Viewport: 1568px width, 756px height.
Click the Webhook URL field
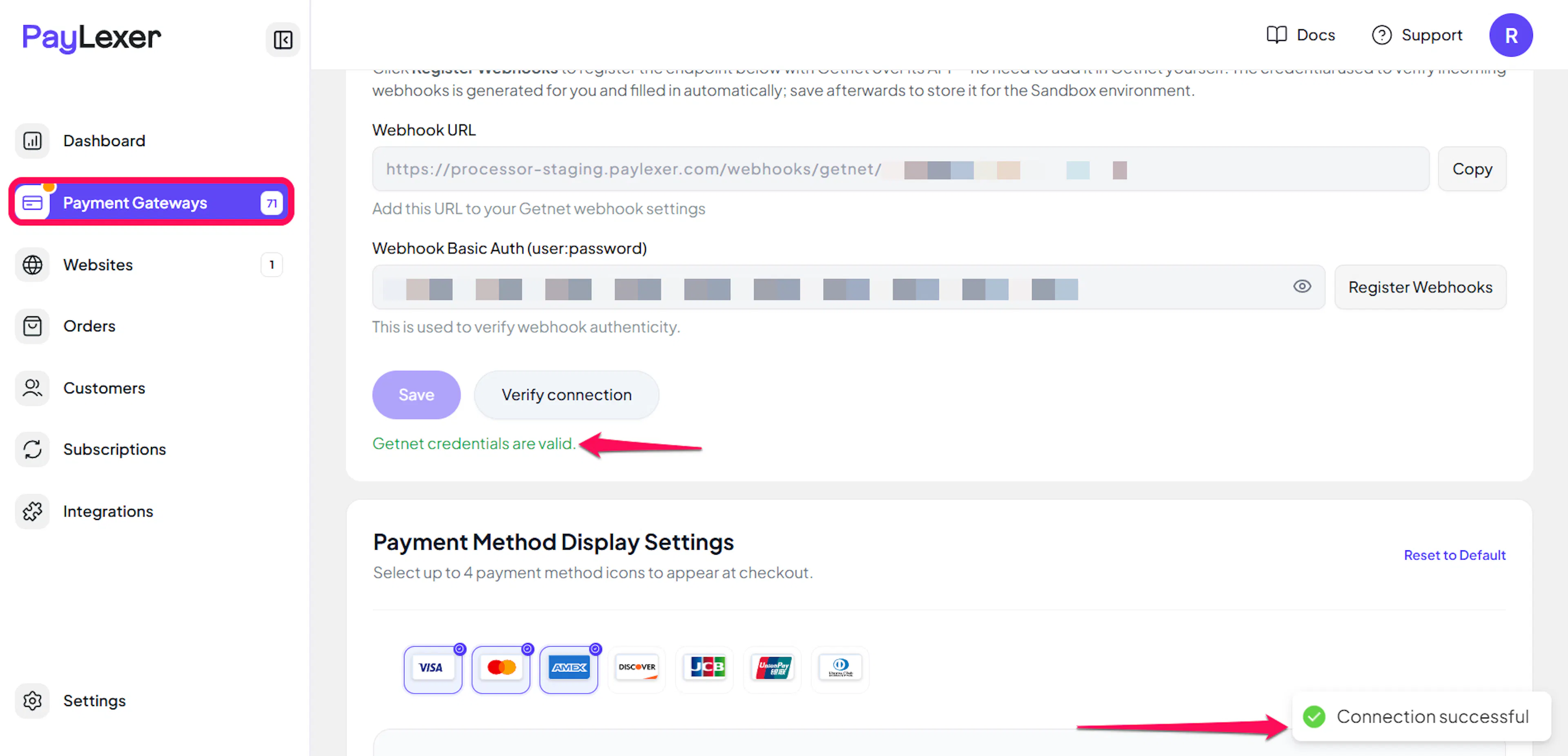[x=900, y=169]
